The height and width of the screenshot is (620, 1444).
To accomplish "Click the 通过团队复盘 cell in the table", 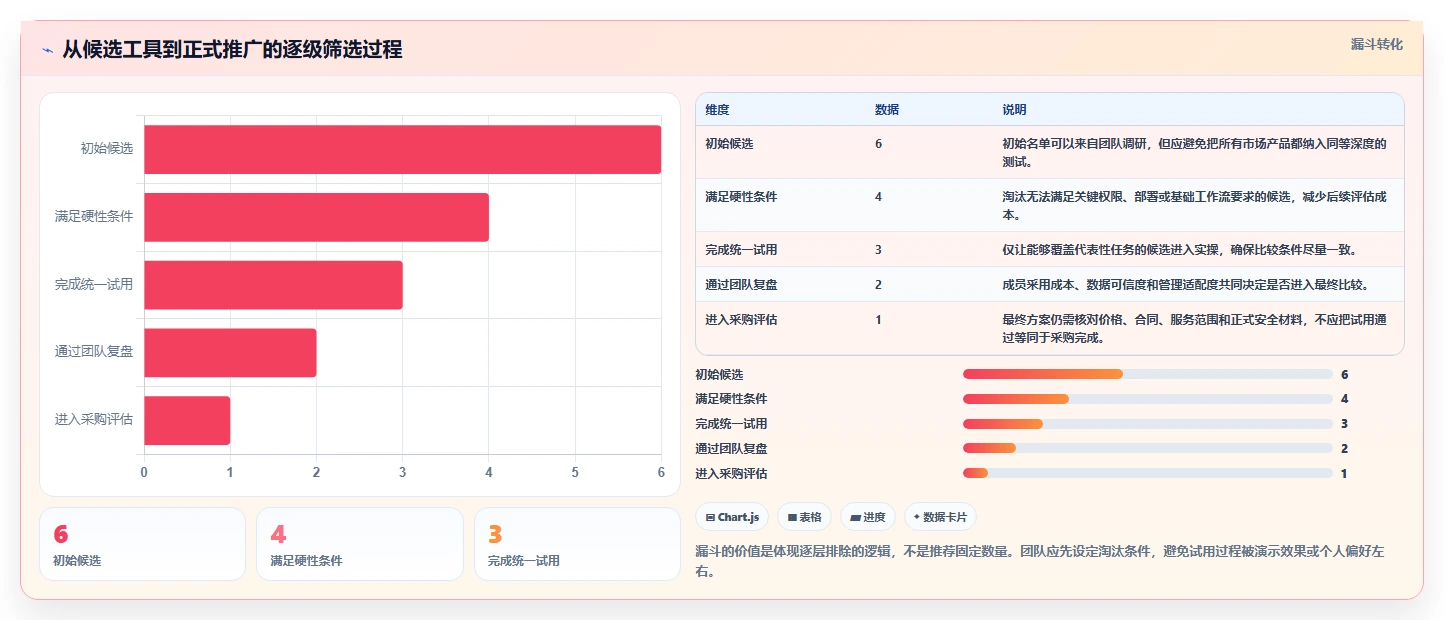I will tap(741, 284).
